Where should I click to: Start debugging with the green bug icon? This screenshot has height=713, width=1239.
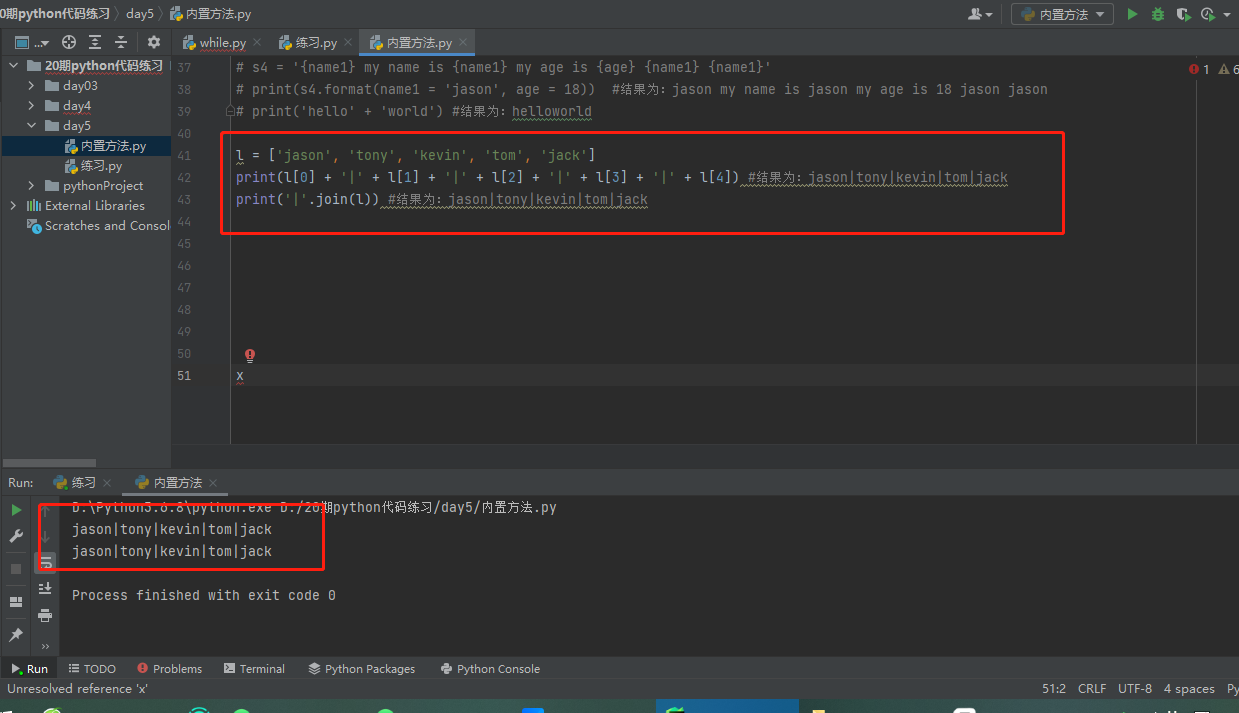(x=1158, y=14)
